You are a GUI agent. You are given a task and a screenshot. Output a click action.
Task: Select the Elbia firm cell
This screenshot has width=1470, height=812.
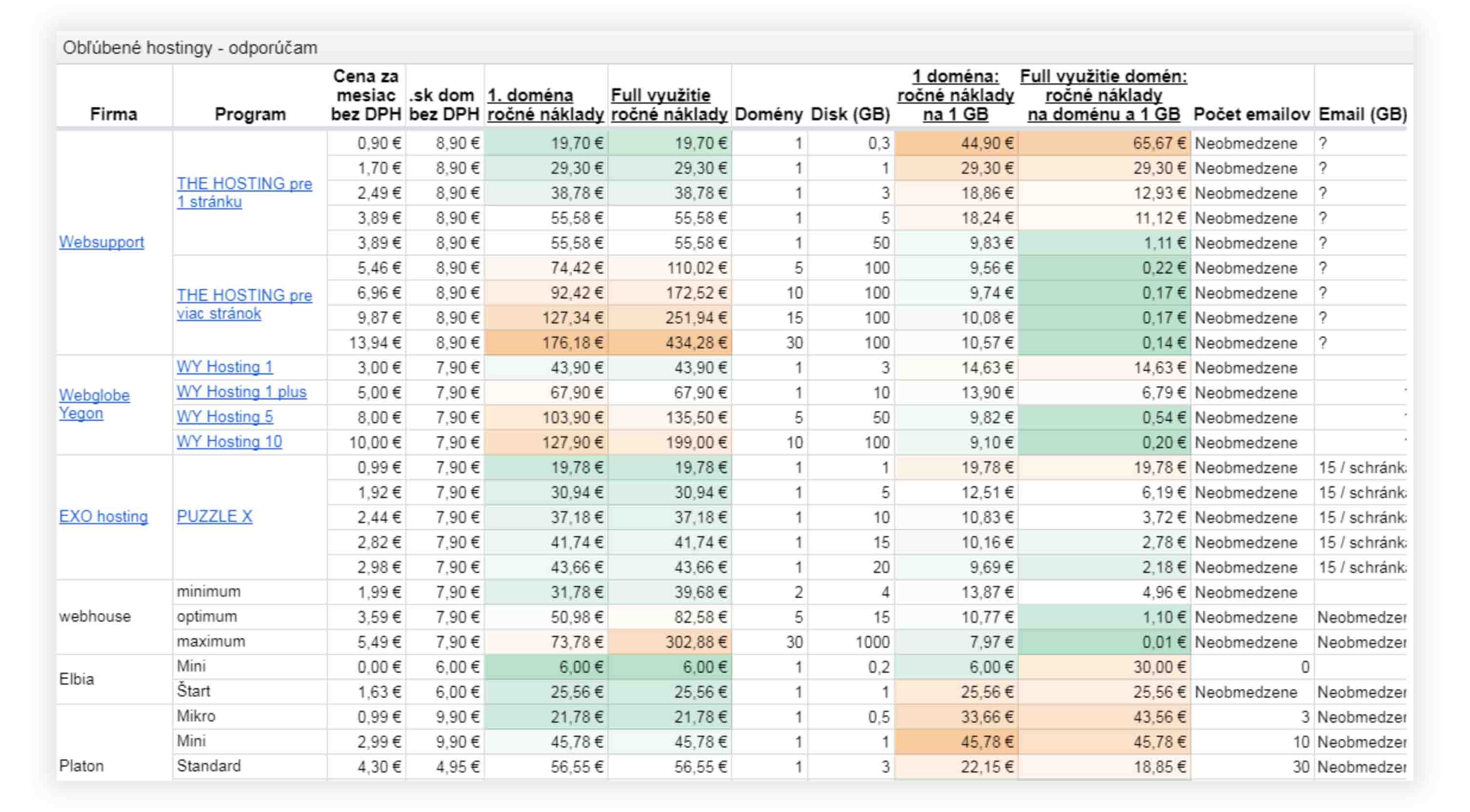(114, 679)
